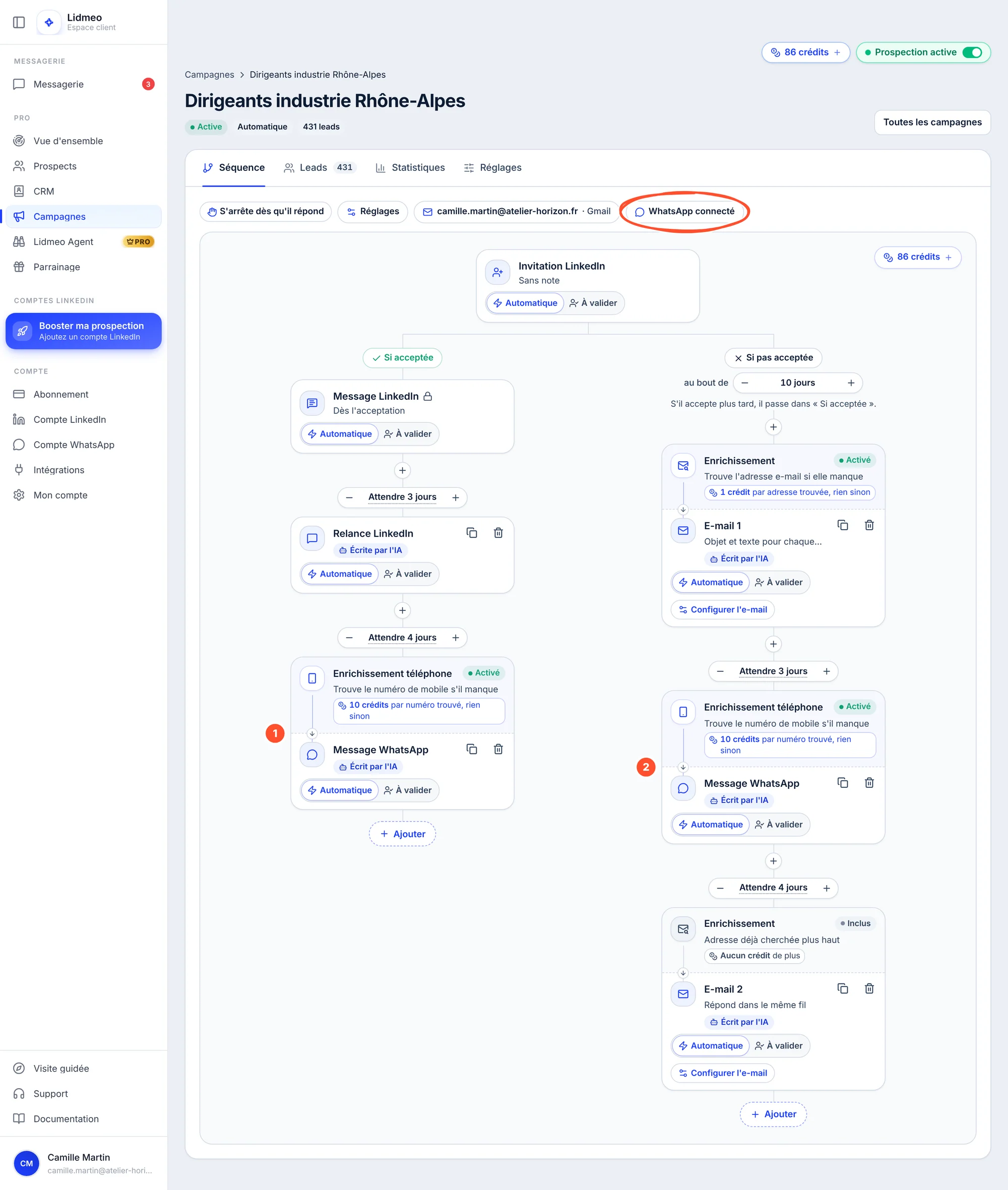Switch to the Statistiques tab
The width and height of the screenshot is (1008, 1190).
[410, 167]
